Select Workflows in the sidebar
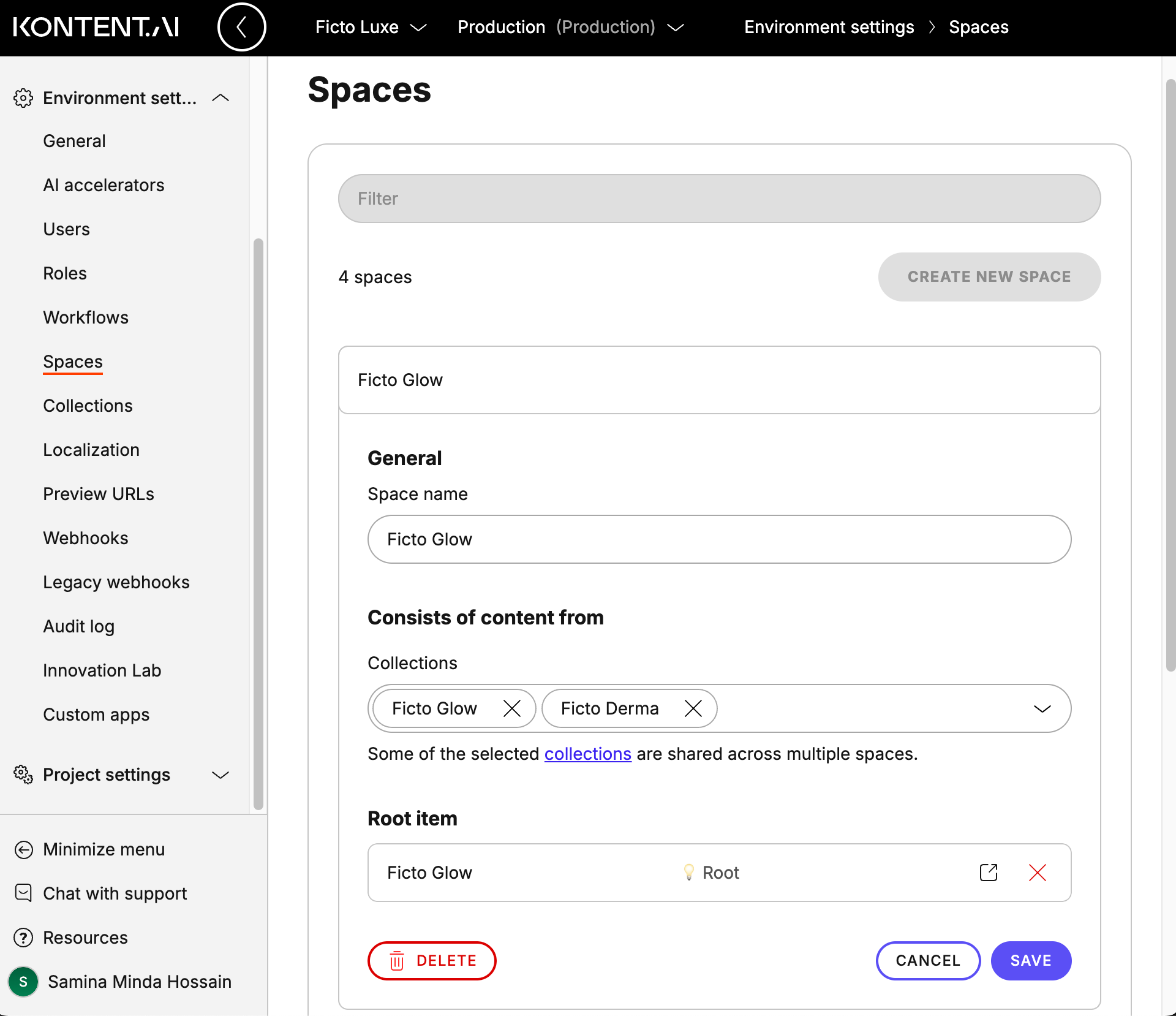The width and height of the screenshot is (1176, 1016). pyautogui.click(x=86, y=317)
